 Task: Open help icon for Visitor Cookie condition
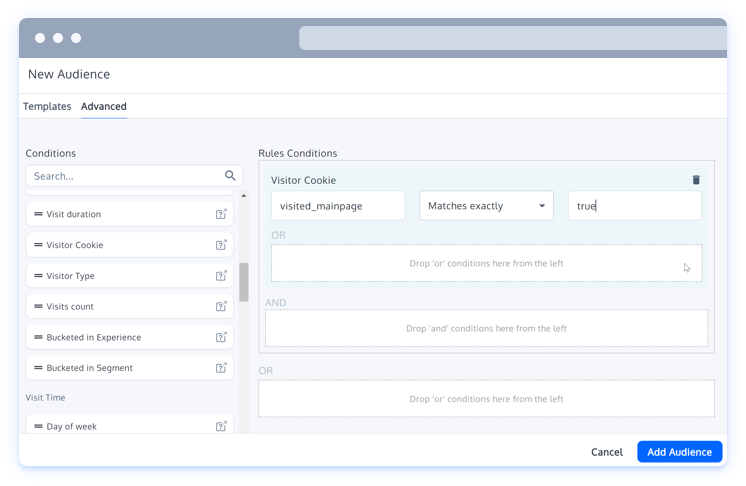[221, 245]
